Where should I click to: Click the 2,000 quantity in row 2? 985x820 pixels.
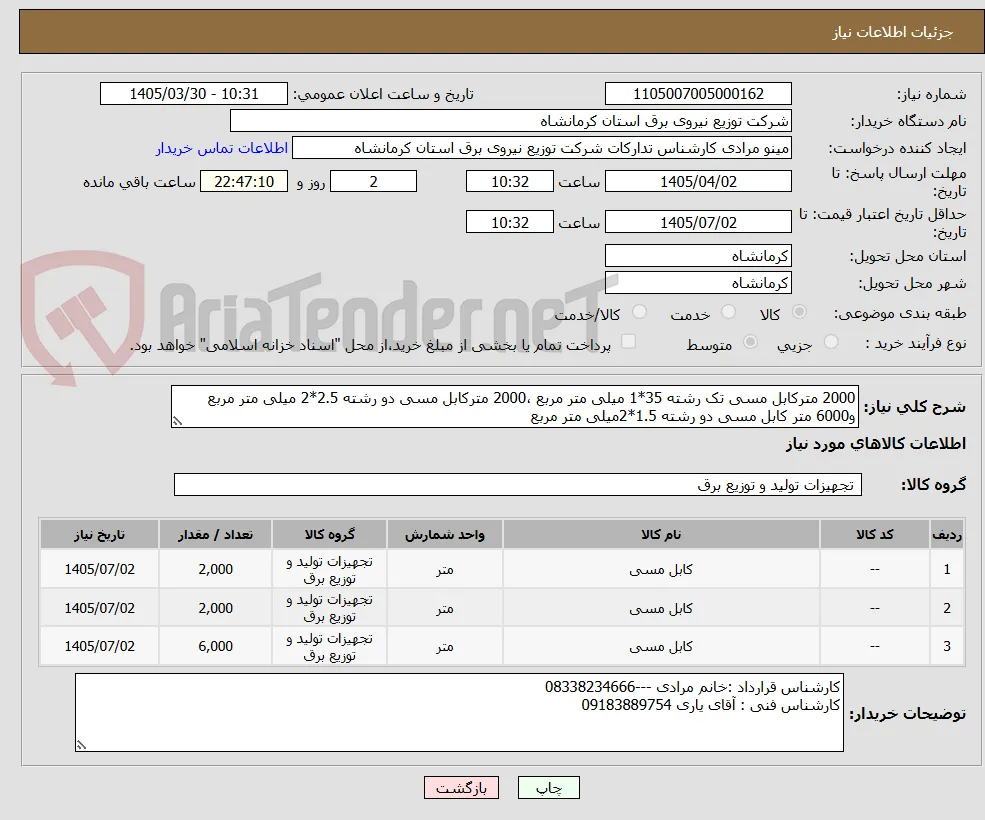(215, 608)
